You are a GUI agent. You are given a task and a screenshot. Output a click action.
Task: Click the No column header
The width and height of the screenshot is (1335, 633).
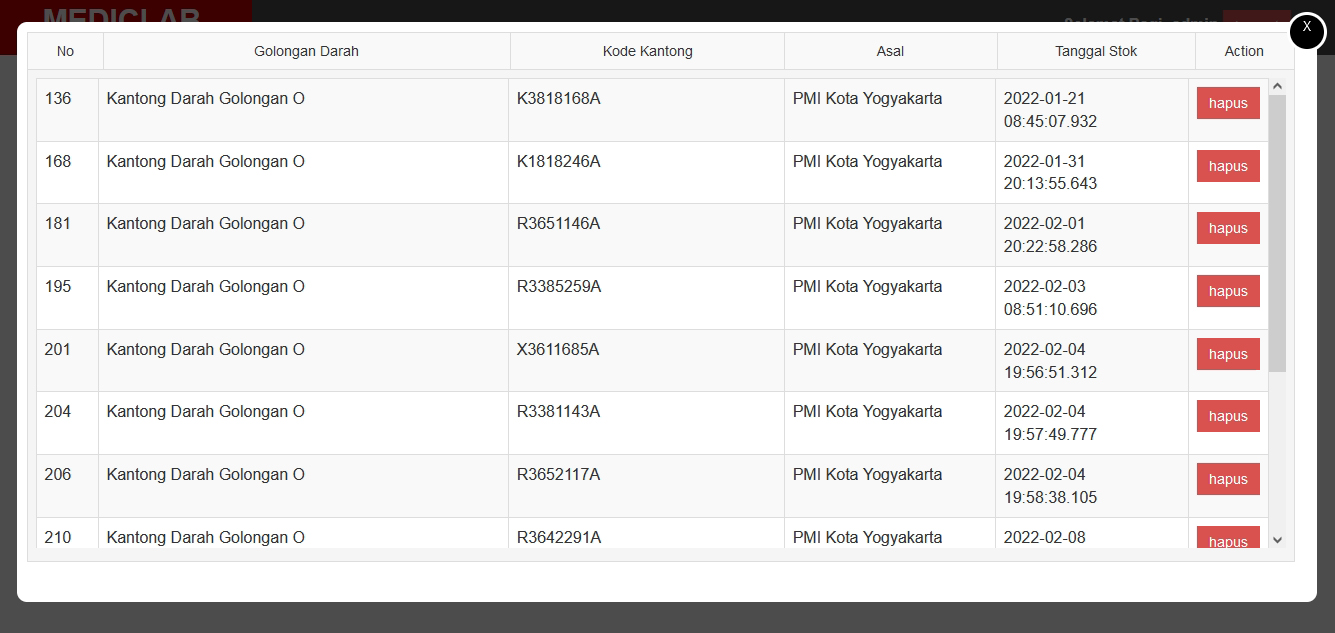click(65, 51)
